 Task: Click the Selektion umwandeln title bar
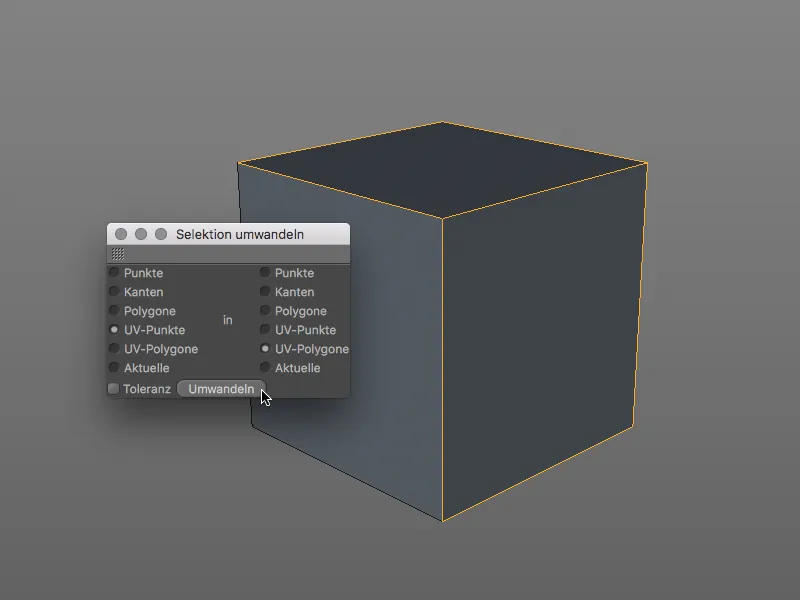pyautogui.click(x=229, y=234)
